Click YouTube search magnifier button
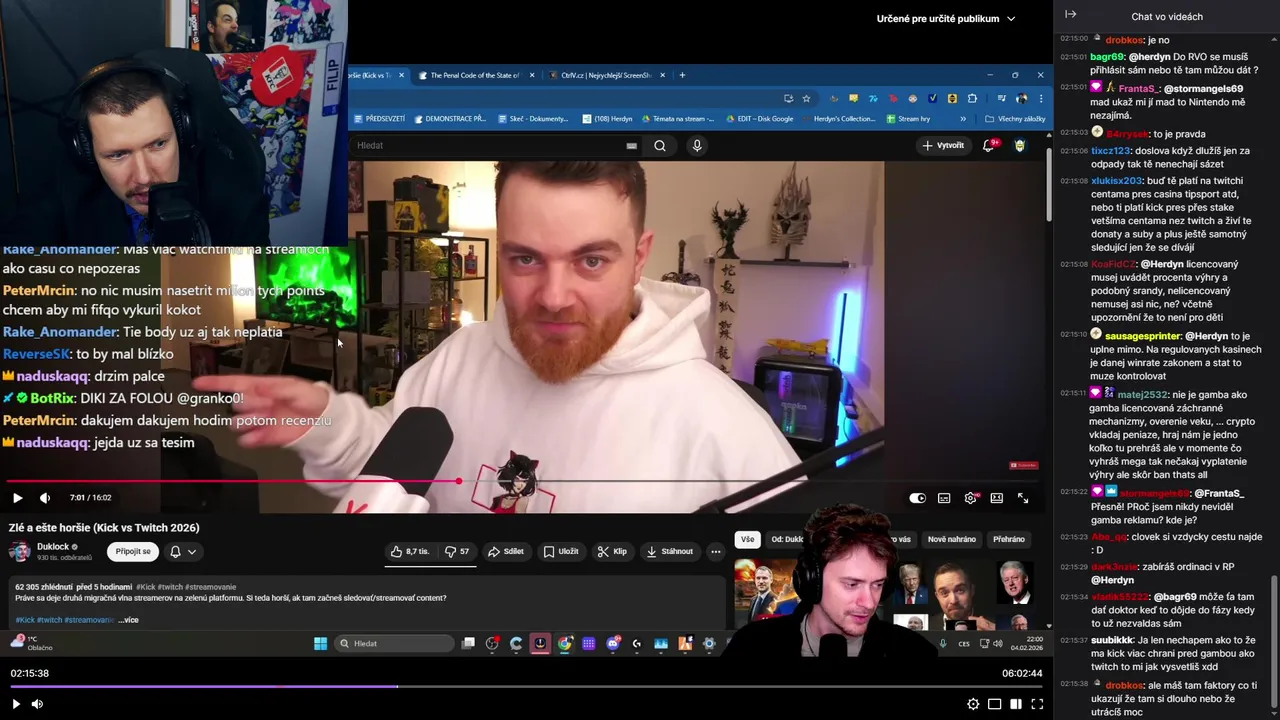The image size is (1280, 720). tap(660, 145)
